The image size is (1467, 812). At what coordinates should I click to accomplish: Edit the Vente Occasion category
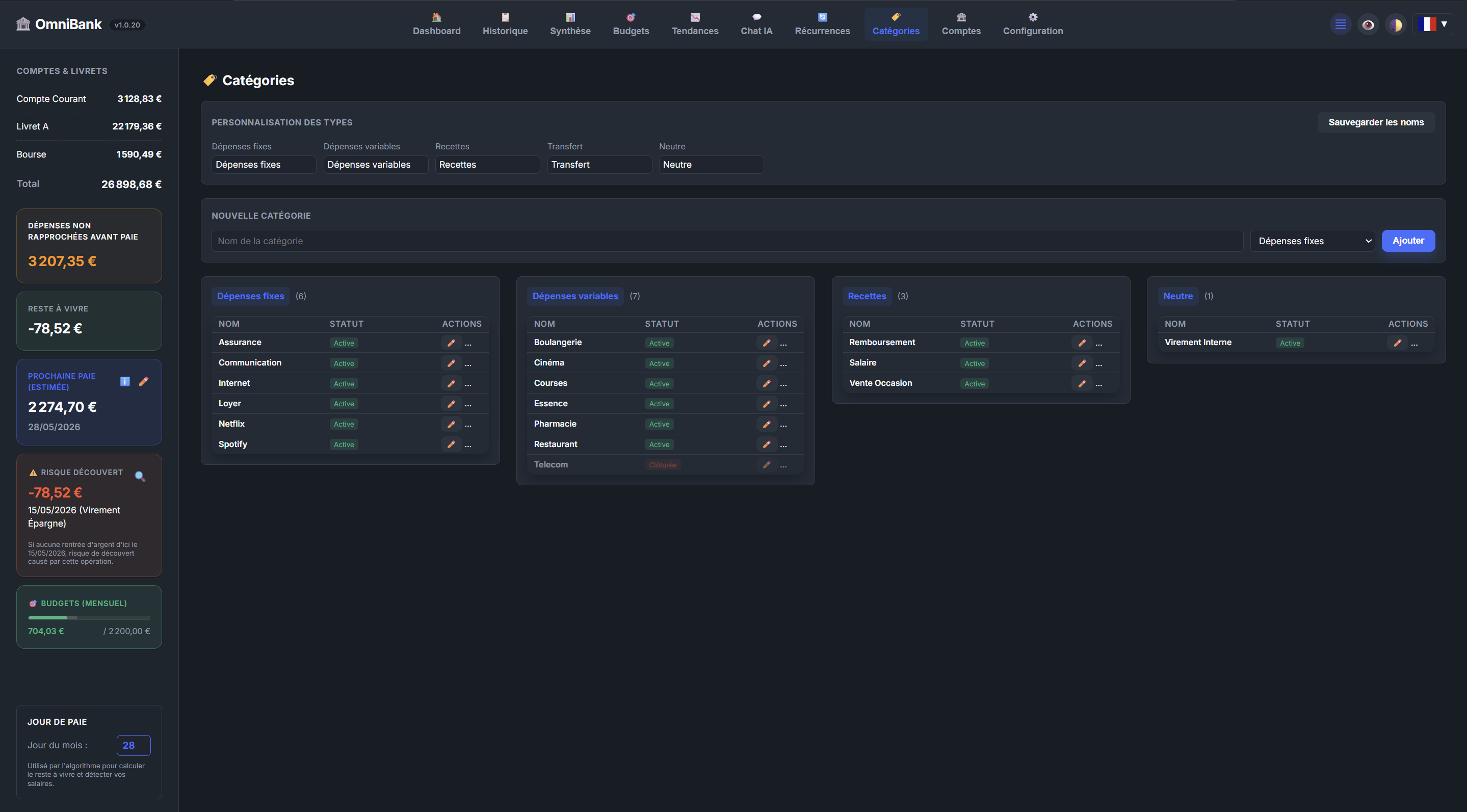[x=1082, y=384]
